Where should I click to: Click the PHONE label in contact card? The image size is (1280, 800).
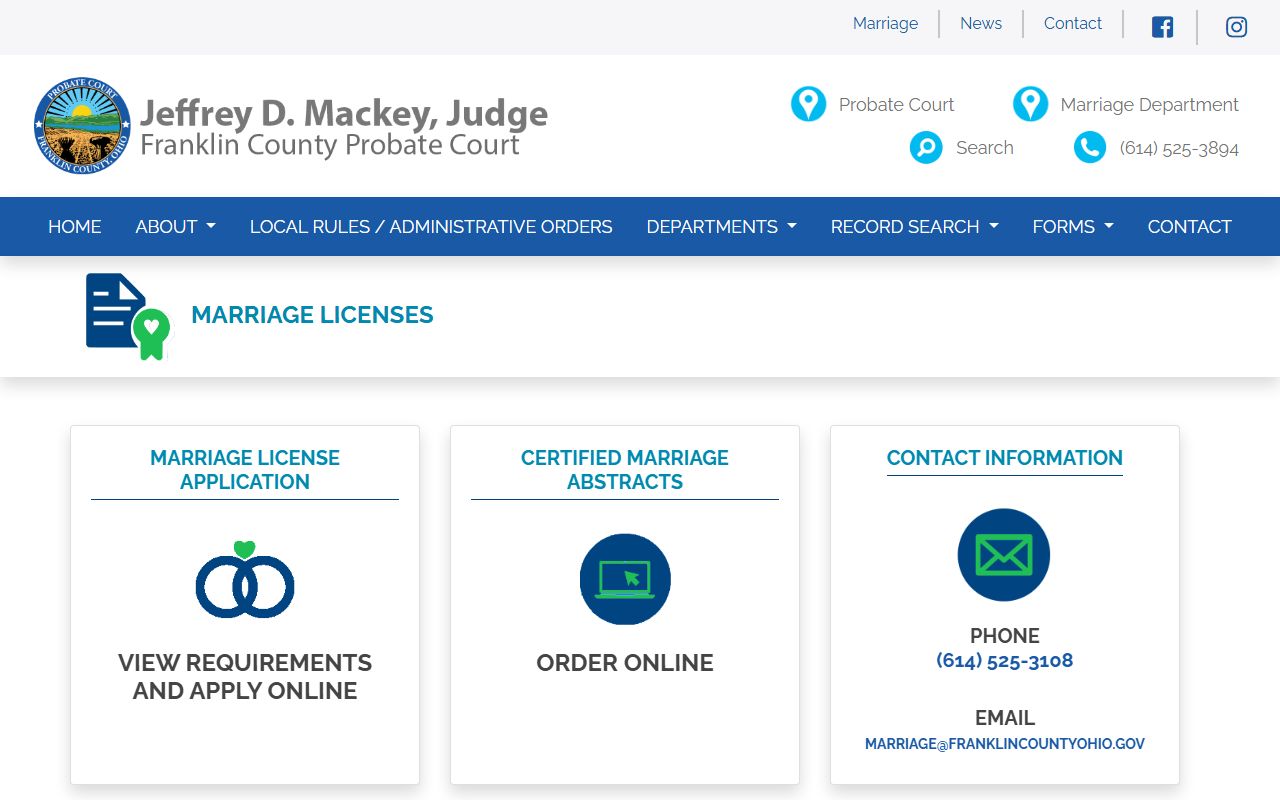coord(1004,636)
